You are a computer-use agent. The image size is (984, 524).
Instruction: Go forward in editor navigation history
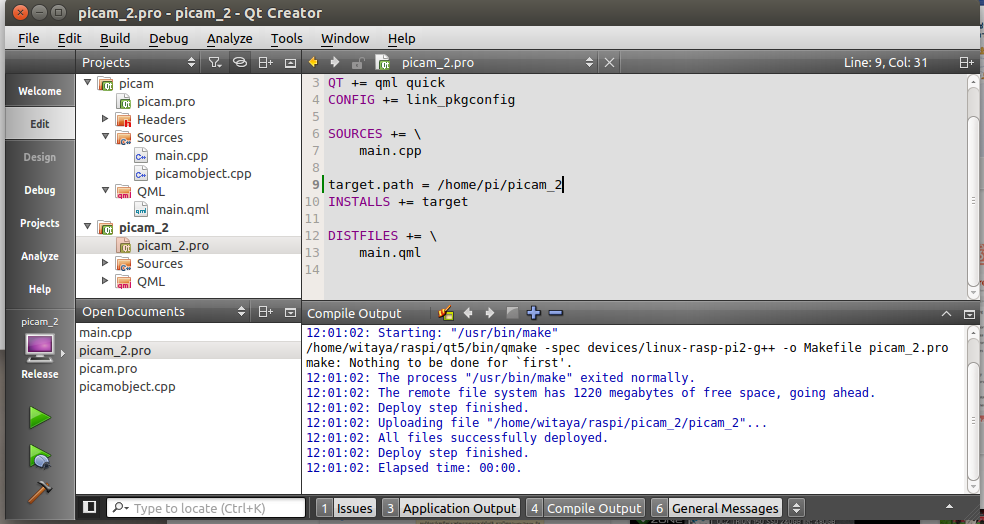[x=334, y=62]
